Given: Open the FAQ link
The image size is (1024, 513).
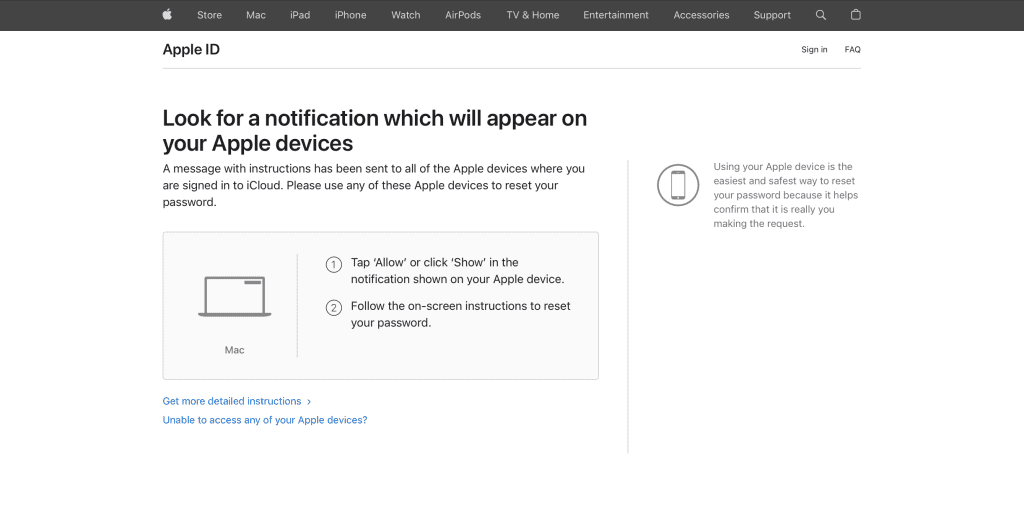Looking at the screenshot, I should (x=852, y=50).
